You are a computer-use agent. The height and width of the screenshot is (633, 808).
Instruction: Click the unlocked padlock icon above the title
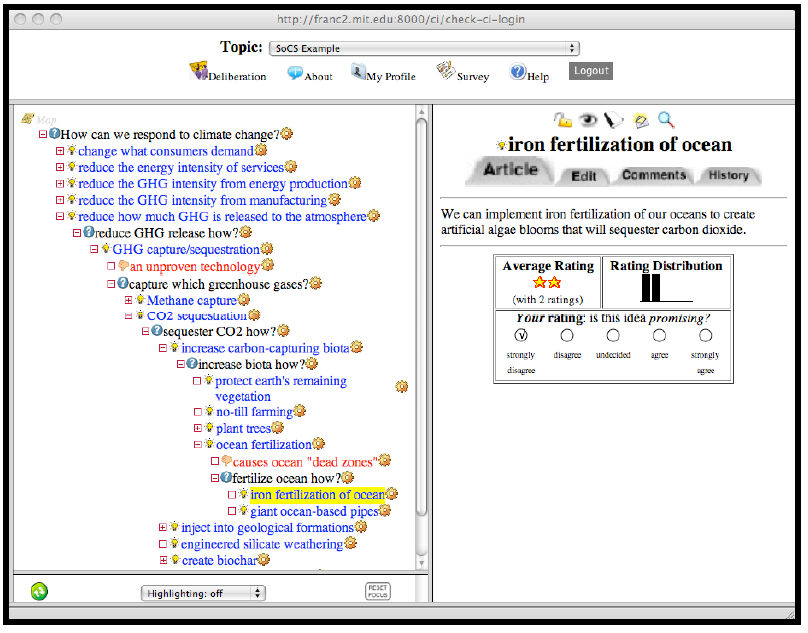563,120
